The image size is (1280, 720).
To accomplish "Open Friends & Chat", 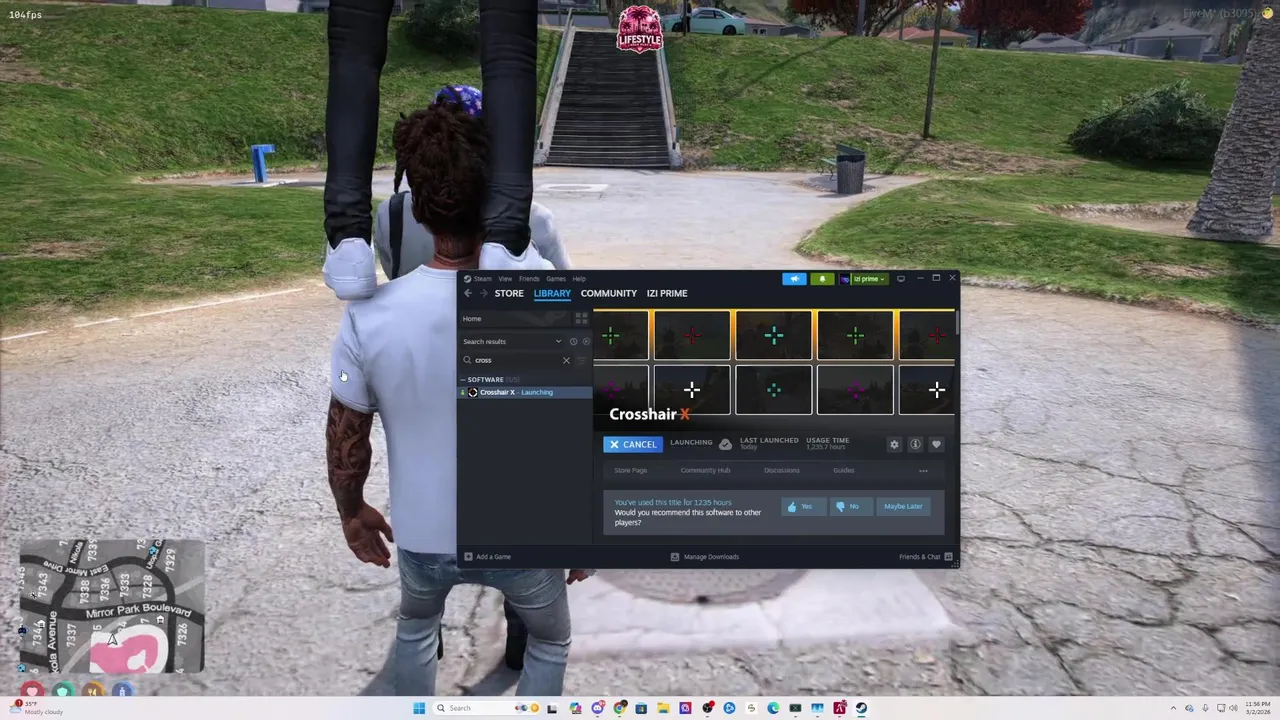I will point(925,557).
